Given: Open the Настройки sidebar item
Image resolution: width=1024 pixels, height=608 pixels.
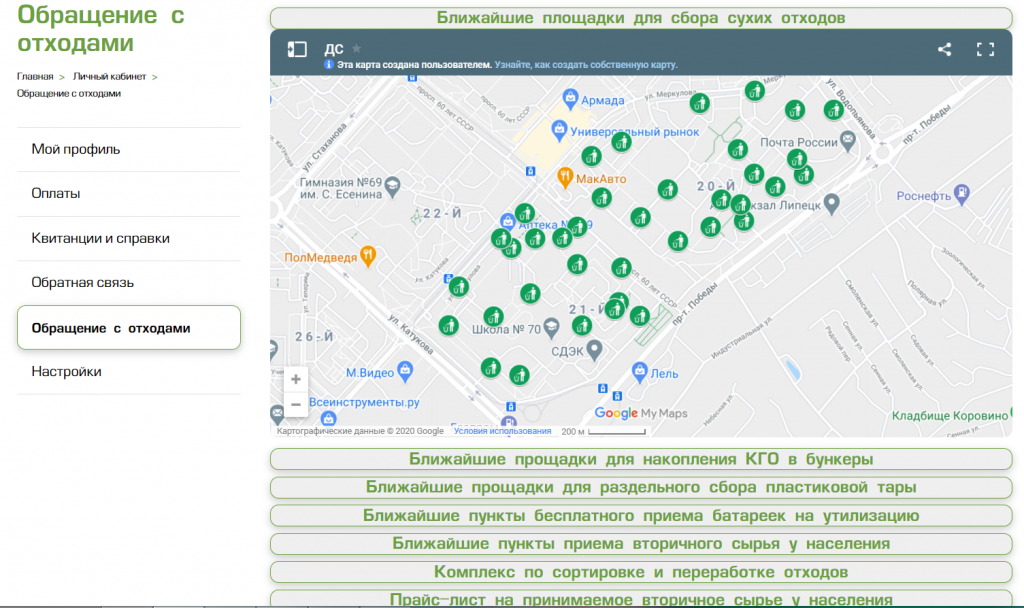Looking at the screenshot, I should pyautogui.click(x=66, y=371).
